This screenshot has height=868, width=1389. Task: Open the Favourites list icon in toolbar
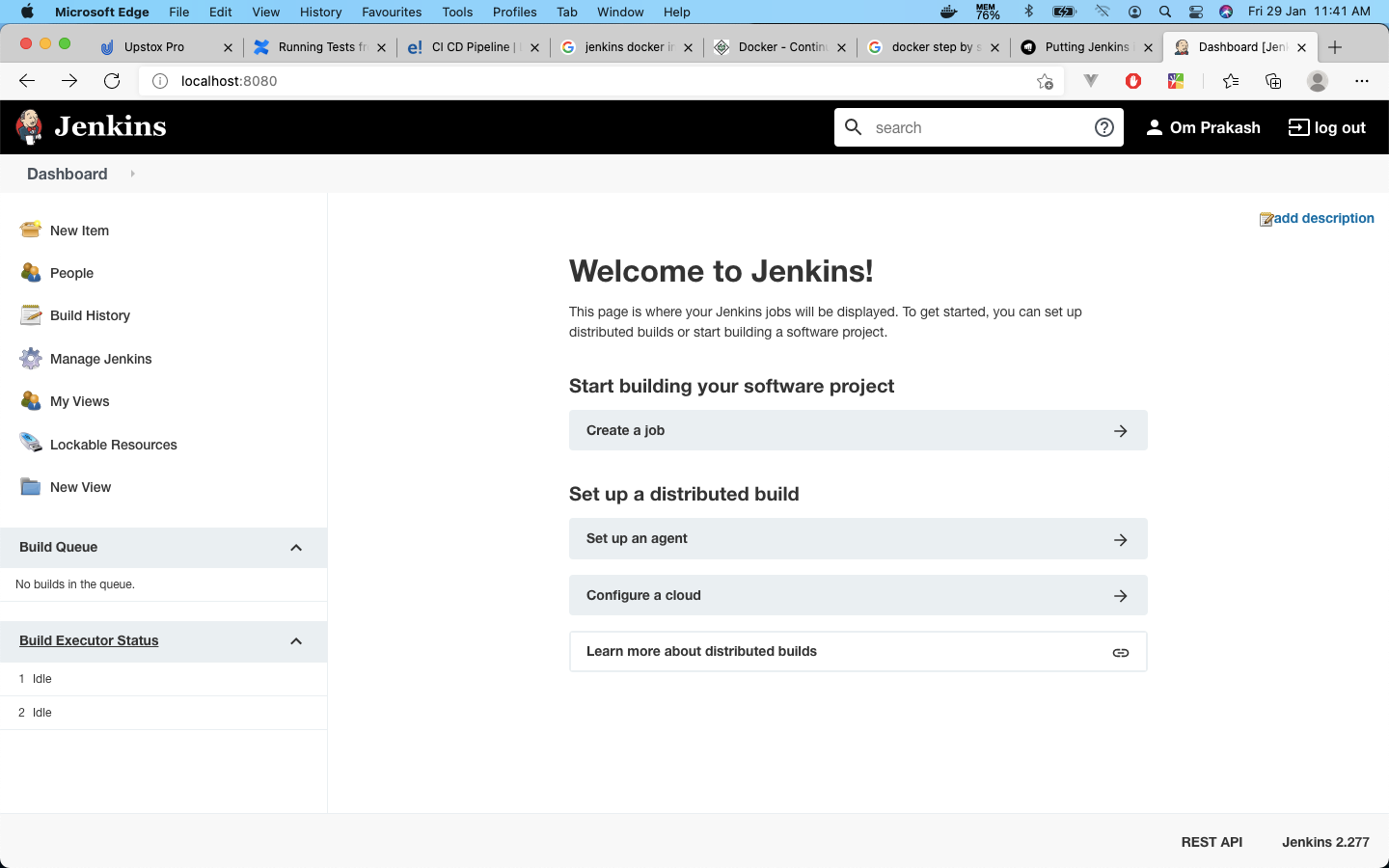(x=1231, y=81)
